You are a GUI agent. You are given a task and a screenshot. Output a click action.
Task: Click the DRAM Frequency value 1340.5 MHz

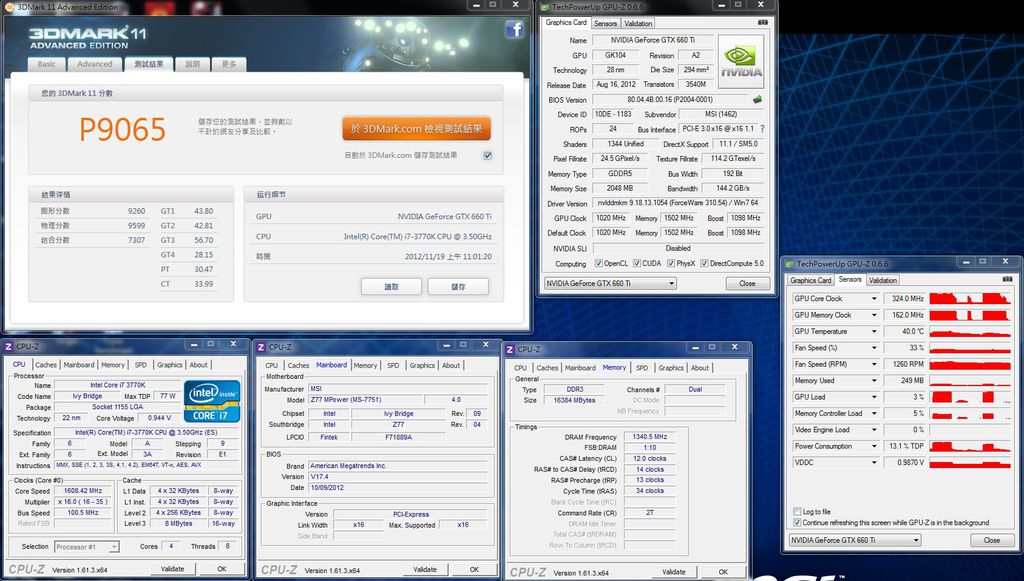pyautogui.click(x=650, y=437)
